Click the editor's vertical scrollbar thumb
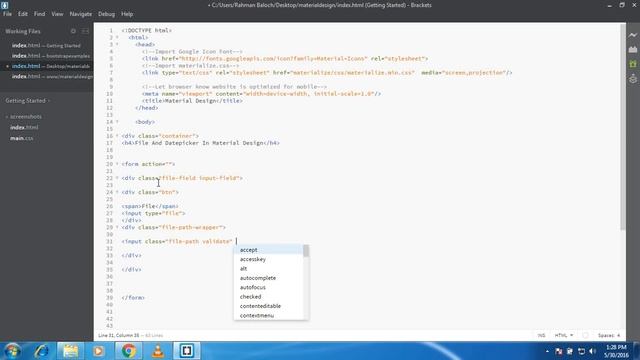 622,127
